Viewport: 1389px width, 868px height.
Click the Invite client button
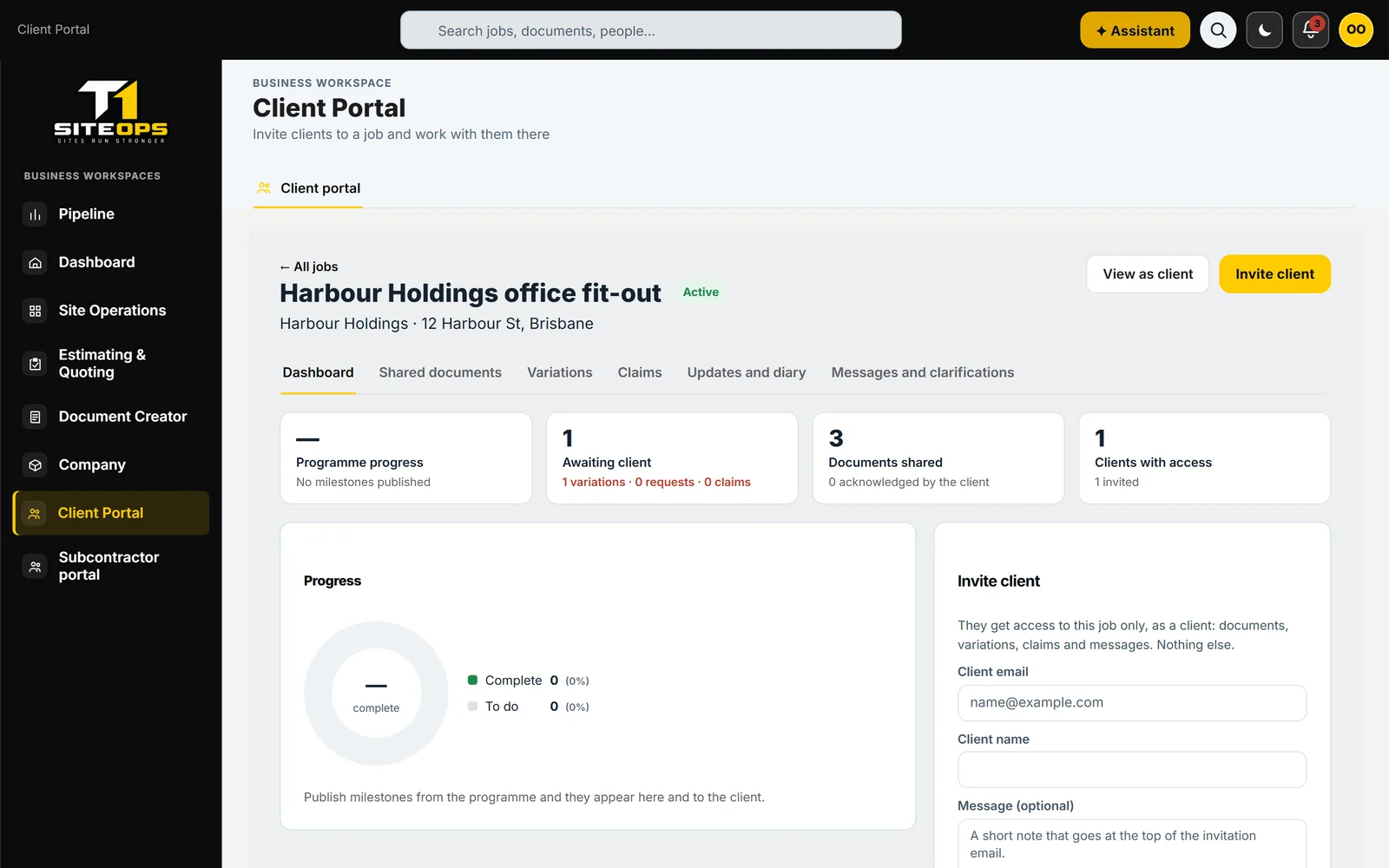1274,274
